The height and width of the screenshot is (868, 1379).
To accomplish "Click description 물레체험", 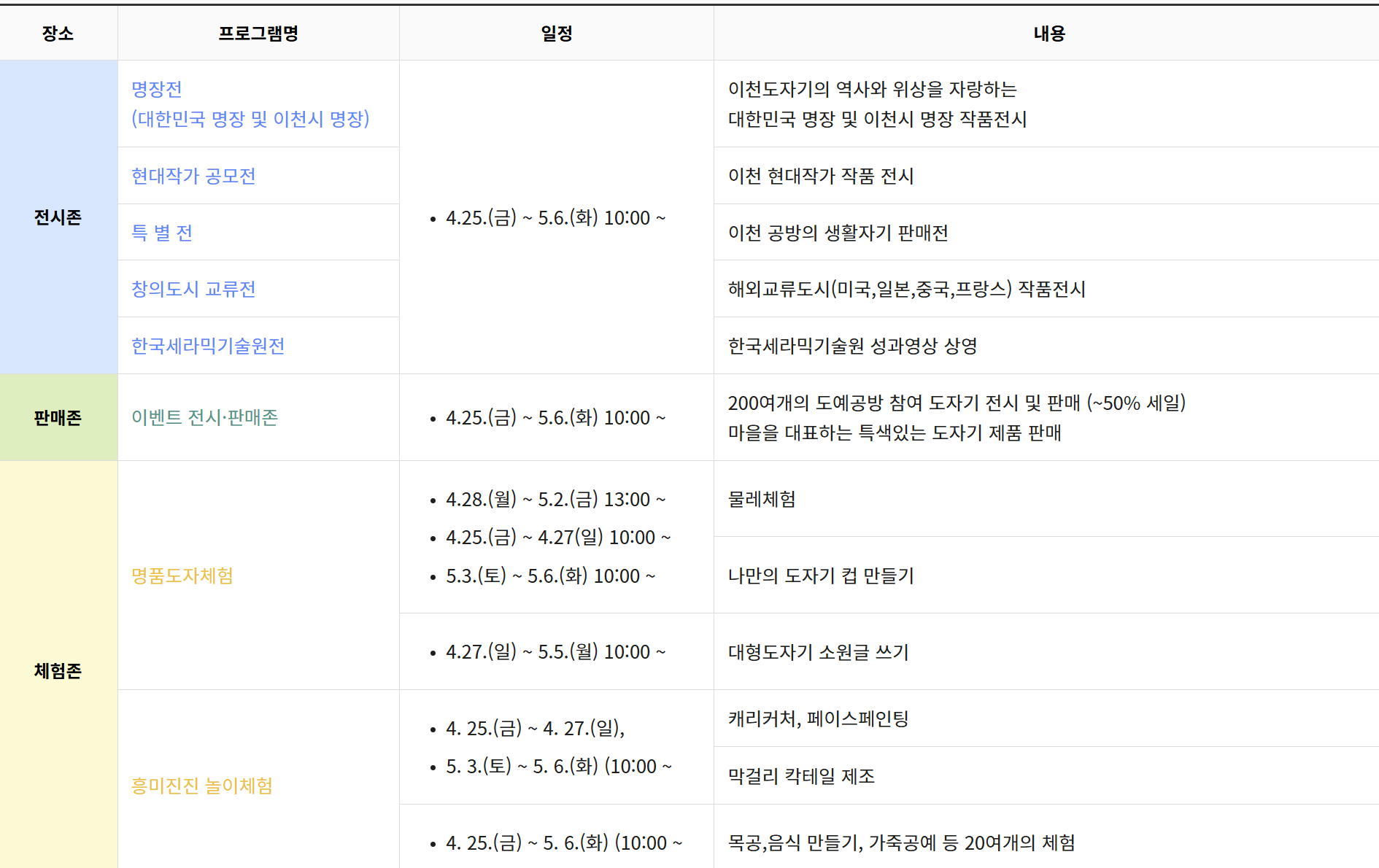I will [762, 499].
